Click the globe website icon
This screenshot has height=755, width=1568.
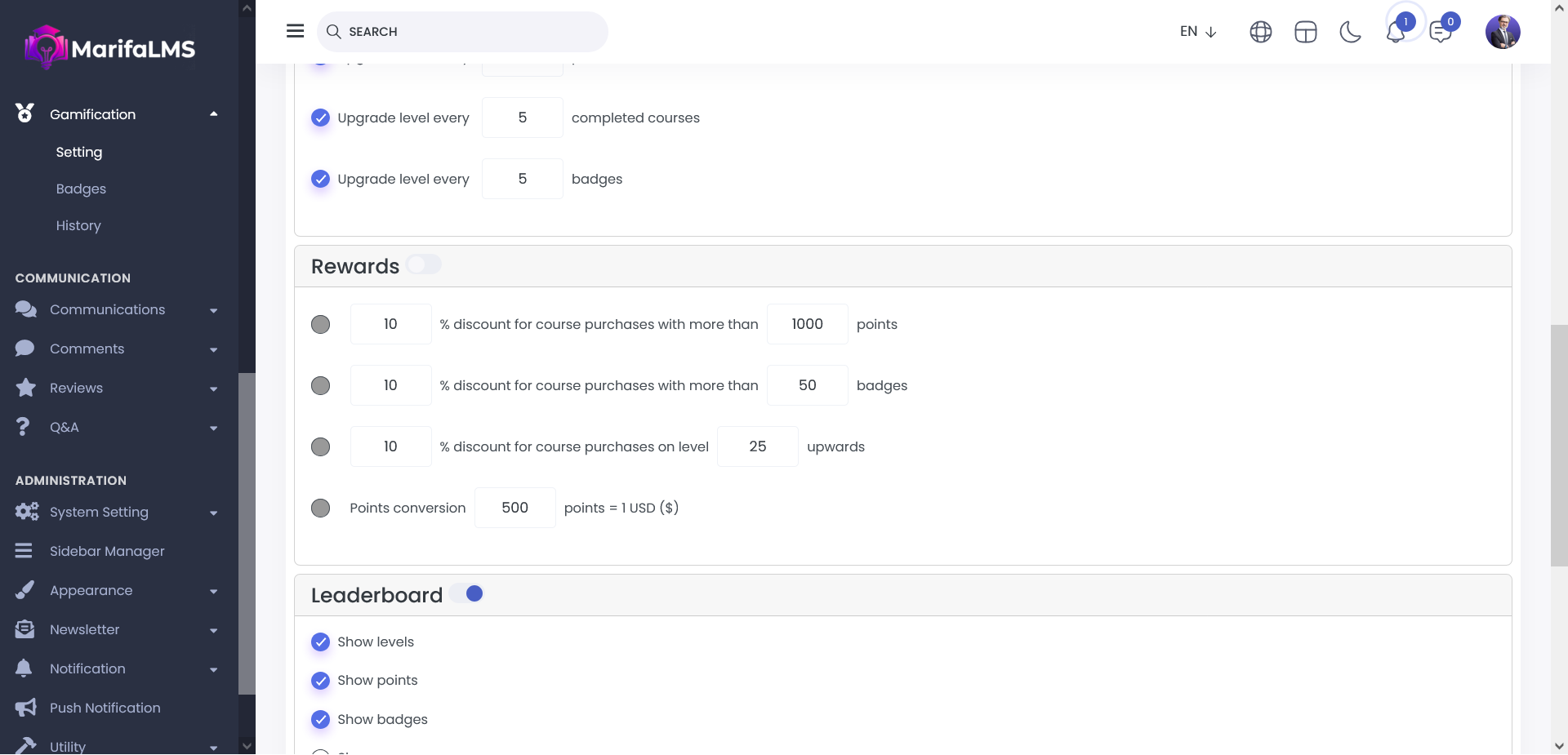(x=1260, y=33)
